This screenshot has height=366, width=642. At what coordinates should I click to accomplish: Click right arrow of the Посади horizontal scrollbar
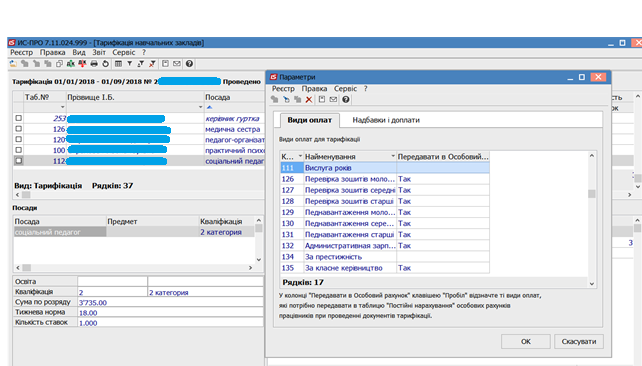[x=251, y=267]
